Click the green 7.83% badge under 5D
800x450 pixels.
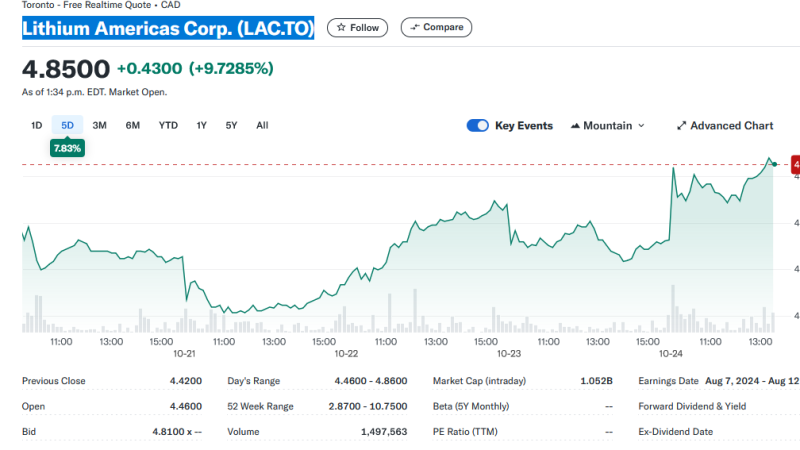(x=68, y=147)
